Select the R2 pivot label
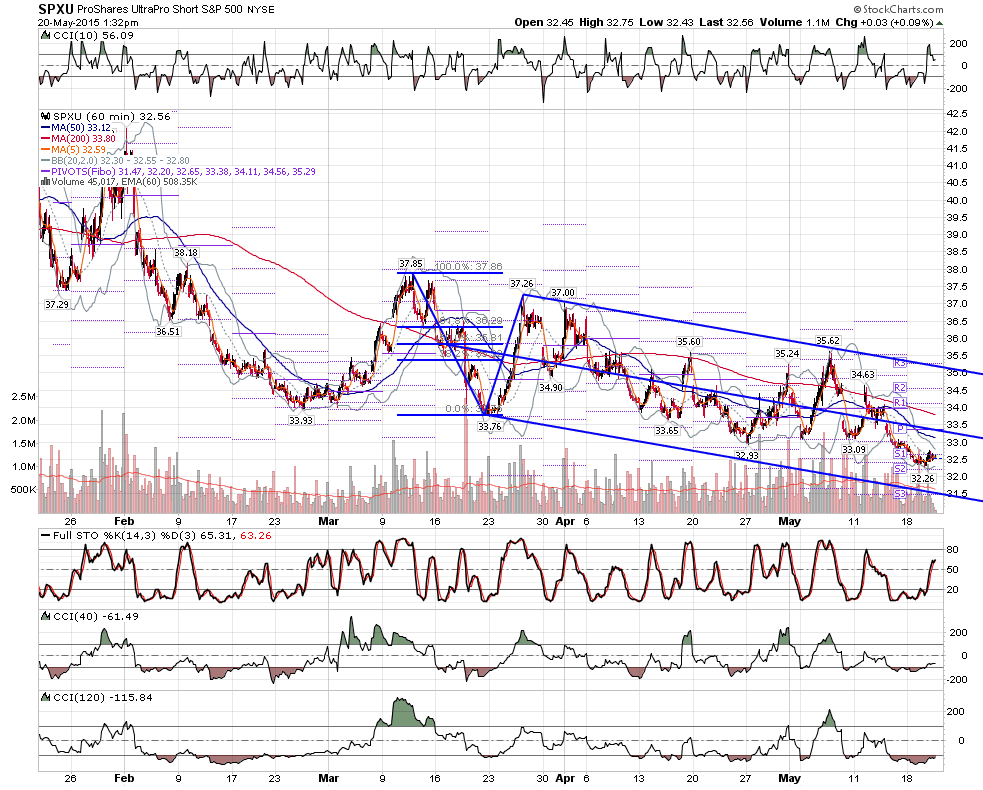983x790 pixels. point(900,388)
